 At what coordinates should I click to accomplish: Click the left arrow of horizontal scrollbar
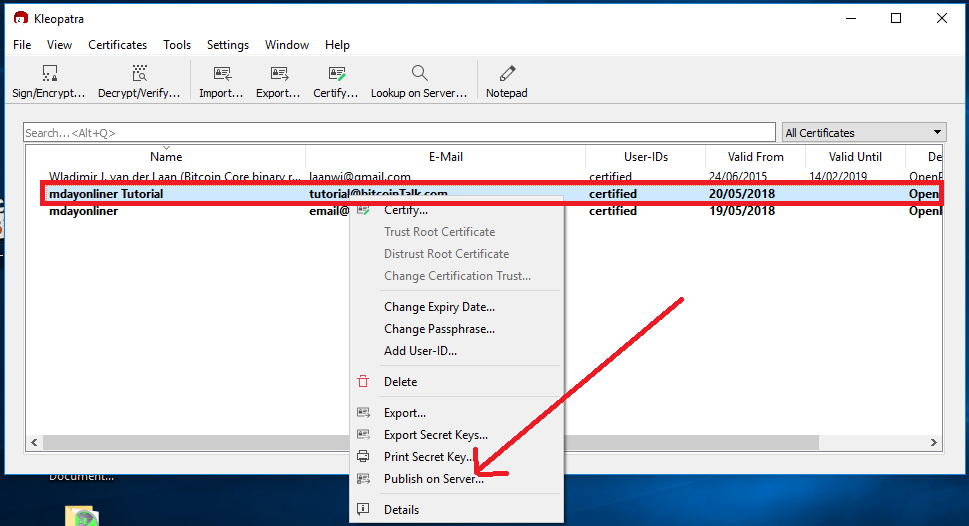34,443
